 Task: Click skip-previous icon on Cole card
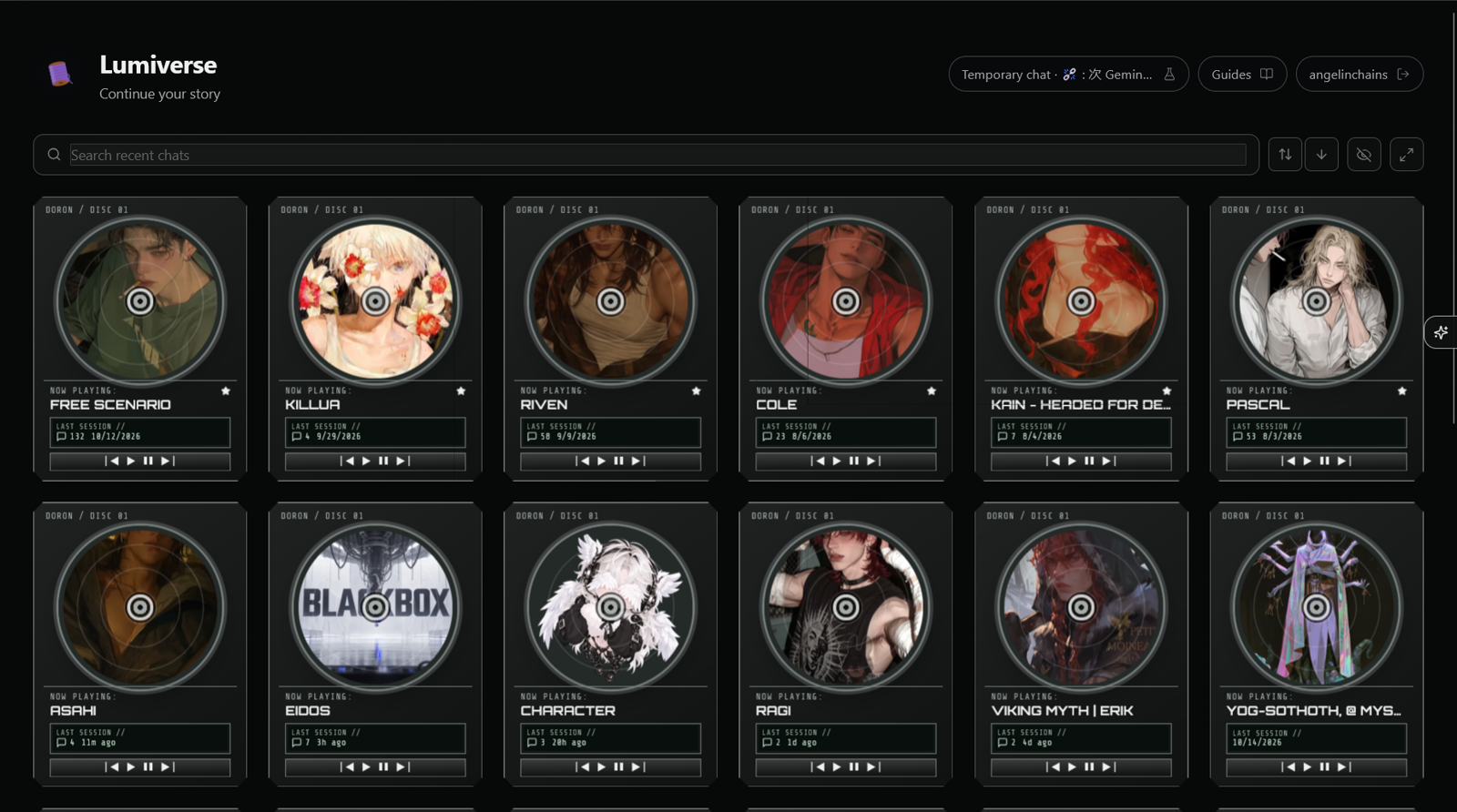click(818, 461)
